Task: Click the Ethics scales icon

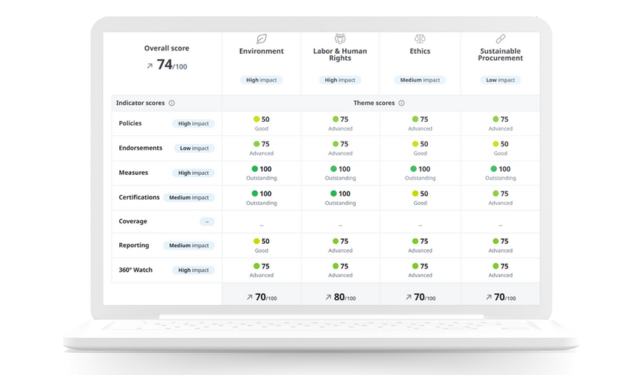Action: click(x=420, y=39)
